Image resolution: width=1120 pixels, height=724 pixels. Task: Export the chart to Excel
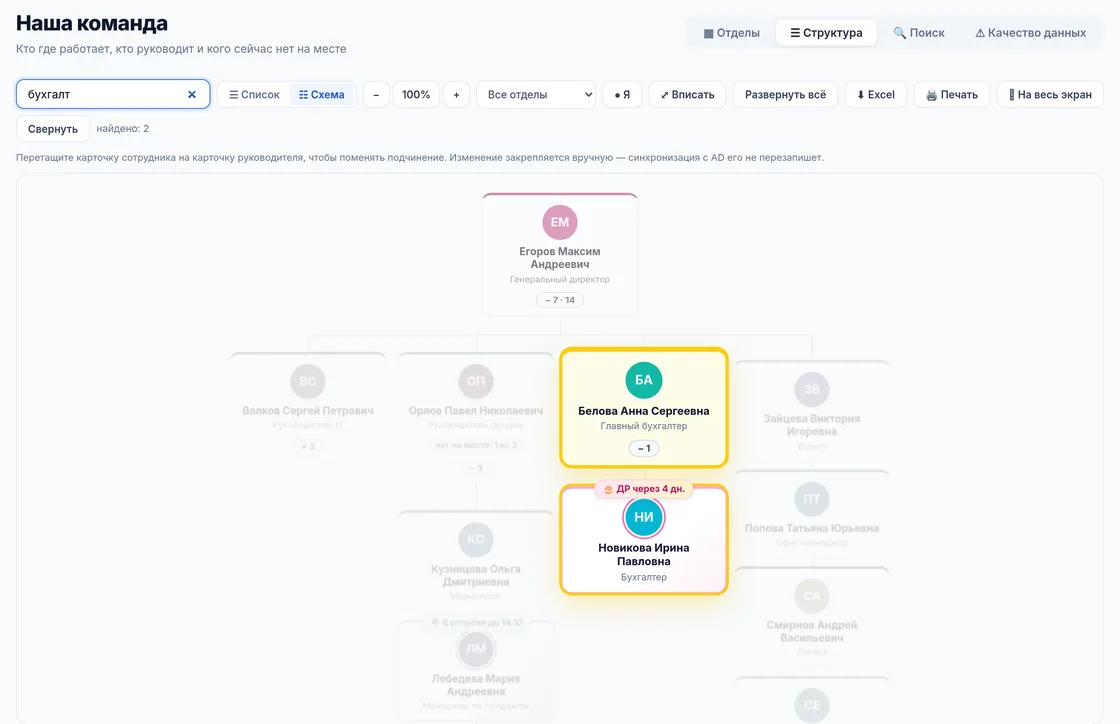pos(876,94)
